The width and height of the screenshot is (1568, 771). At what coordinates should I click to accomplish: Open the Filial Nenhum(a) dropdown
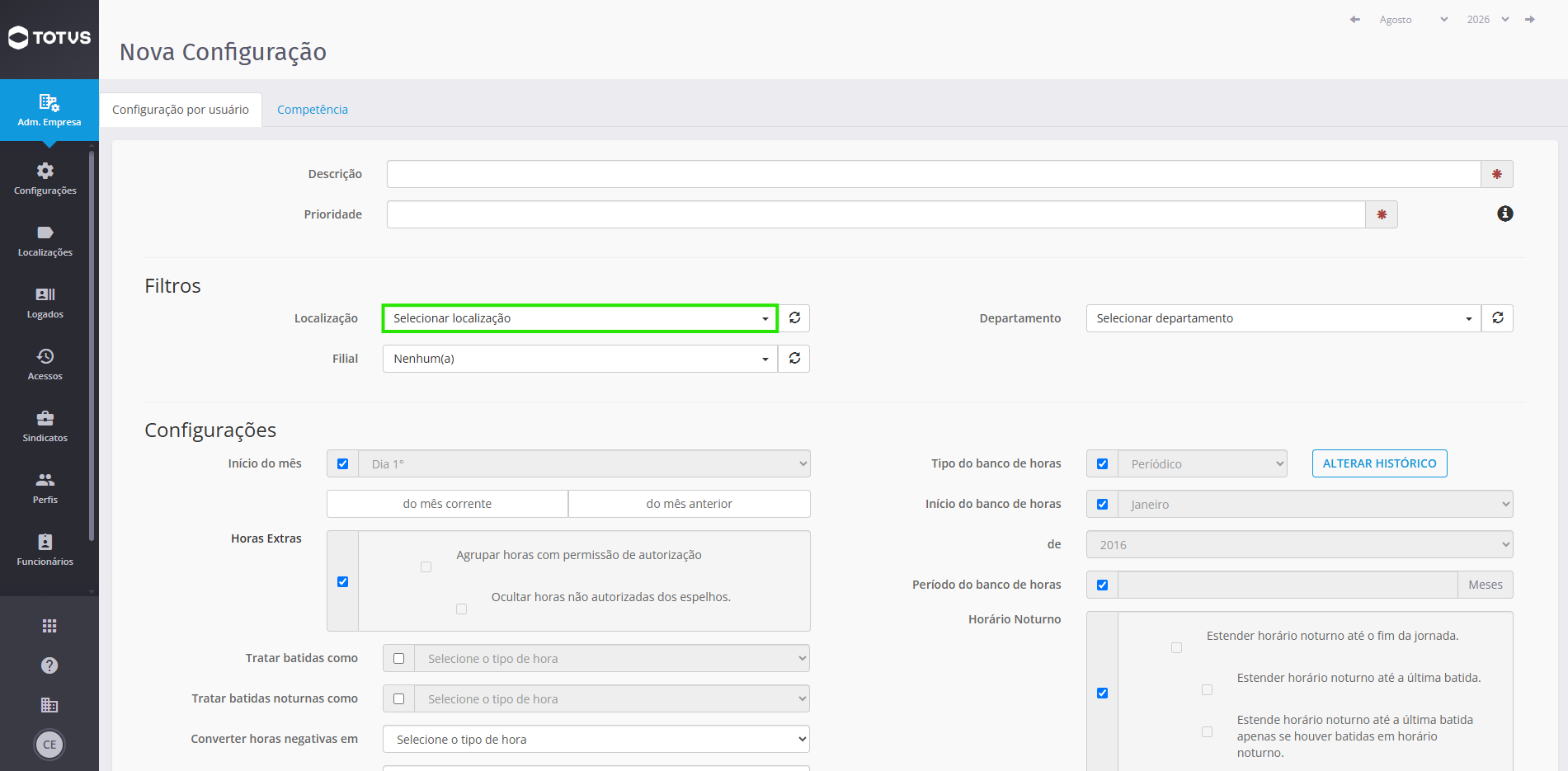580,359
